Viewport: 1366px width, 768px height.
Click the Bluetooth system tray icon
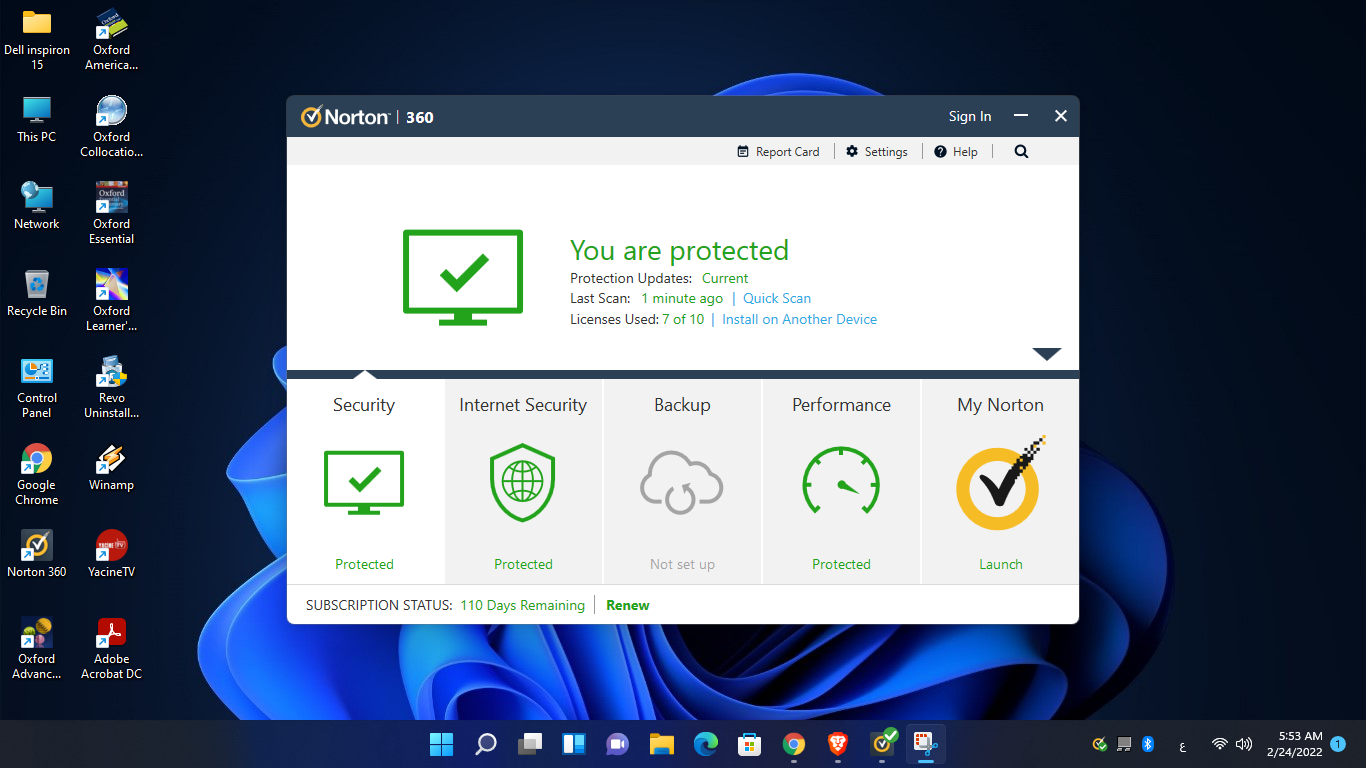(1148, 744)
